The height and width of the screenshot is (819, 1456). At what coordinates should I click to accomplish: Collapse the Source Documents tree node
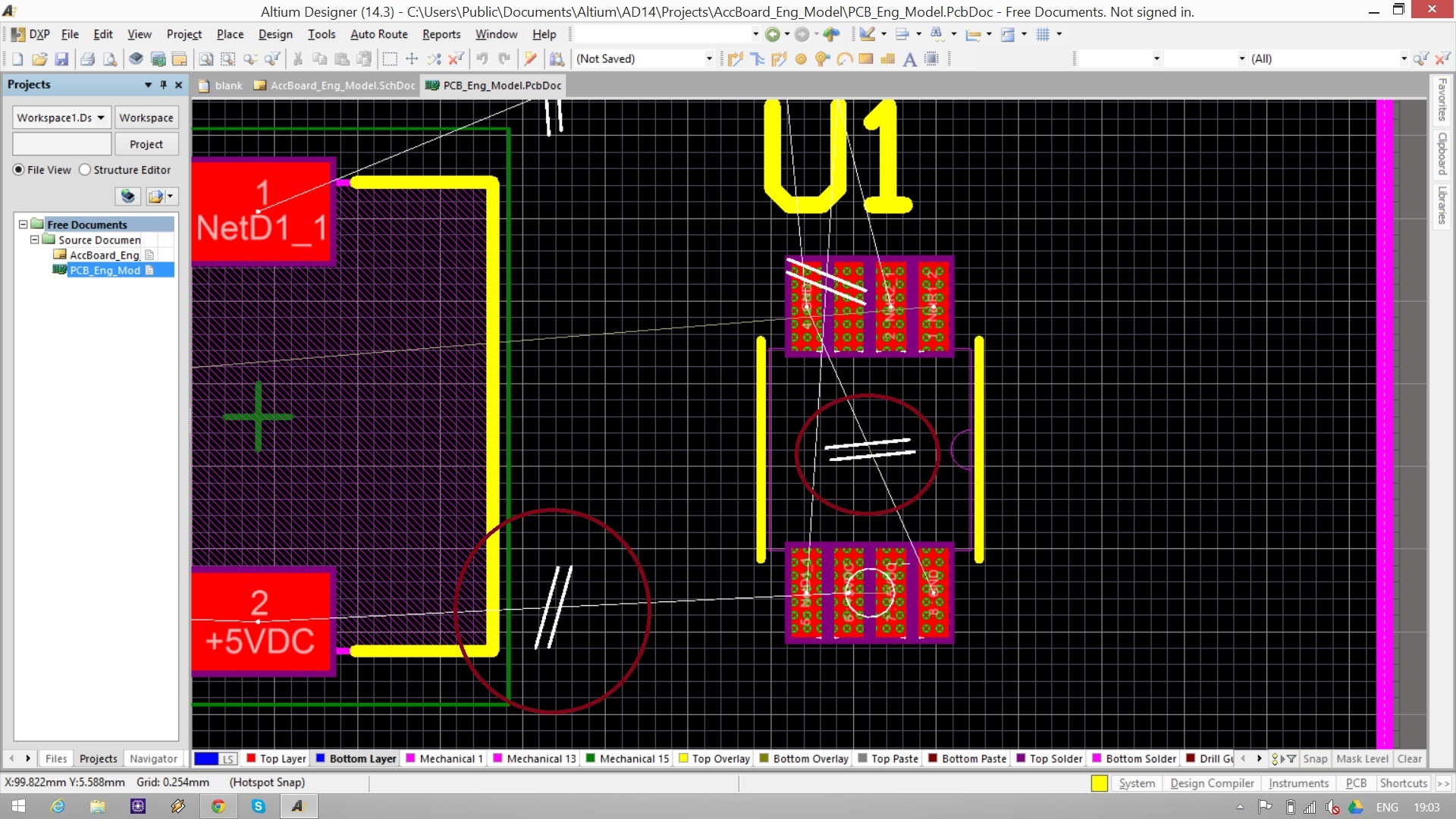[x=34, y=240]
